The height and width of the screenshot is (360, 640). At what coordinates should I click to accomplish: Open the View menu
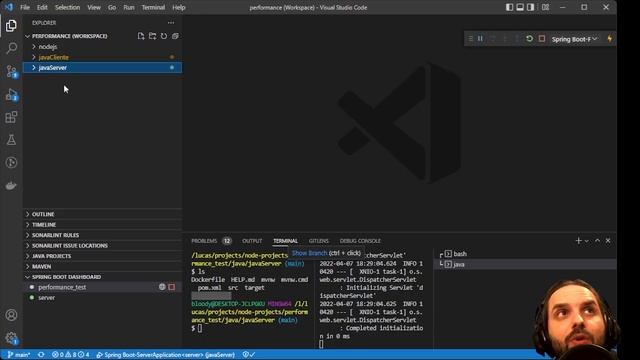pos(94,7)
